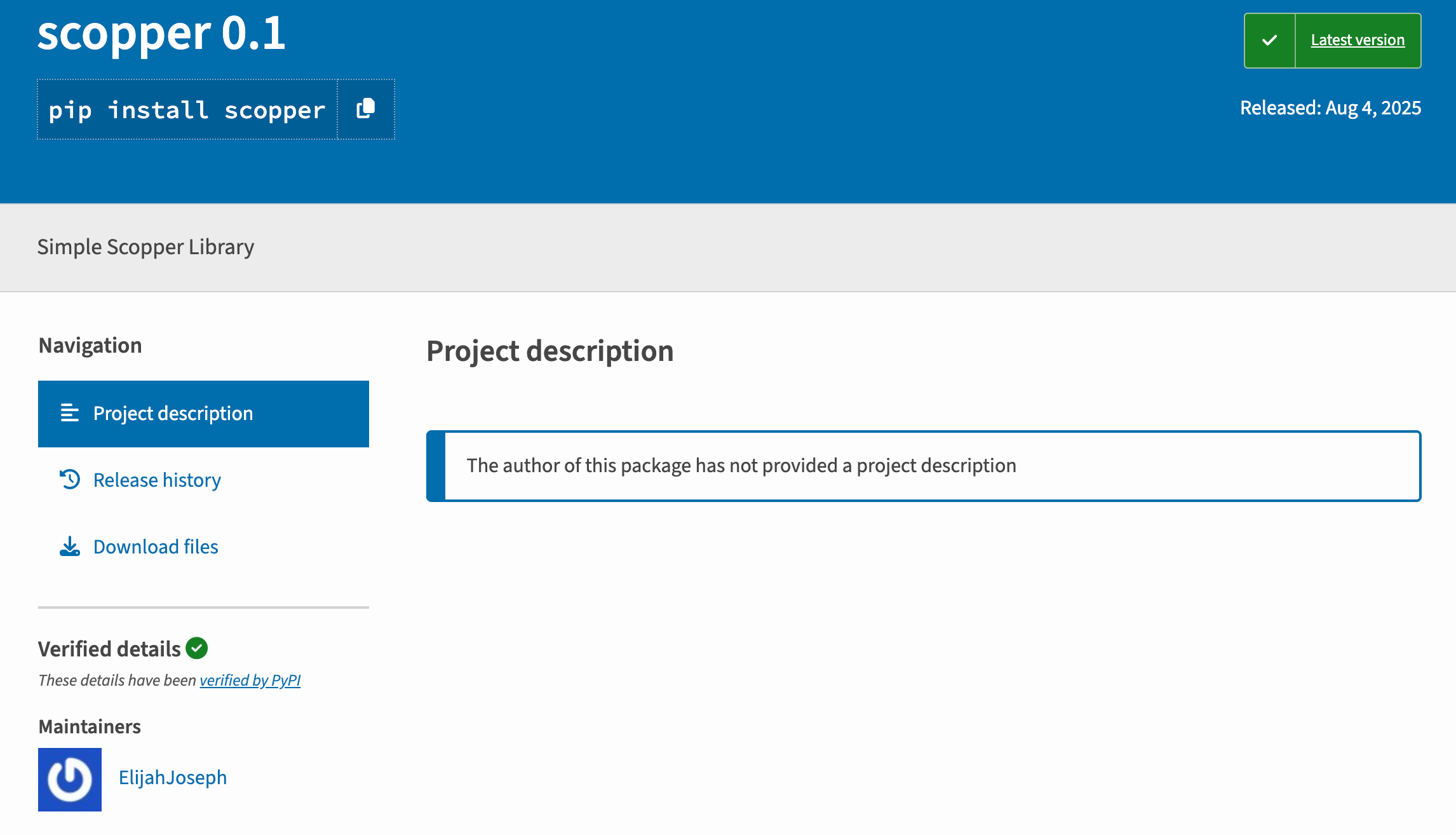Click the Simple Scopper Library summary text
1456x835 pixels.
click(x=145, y=247)
